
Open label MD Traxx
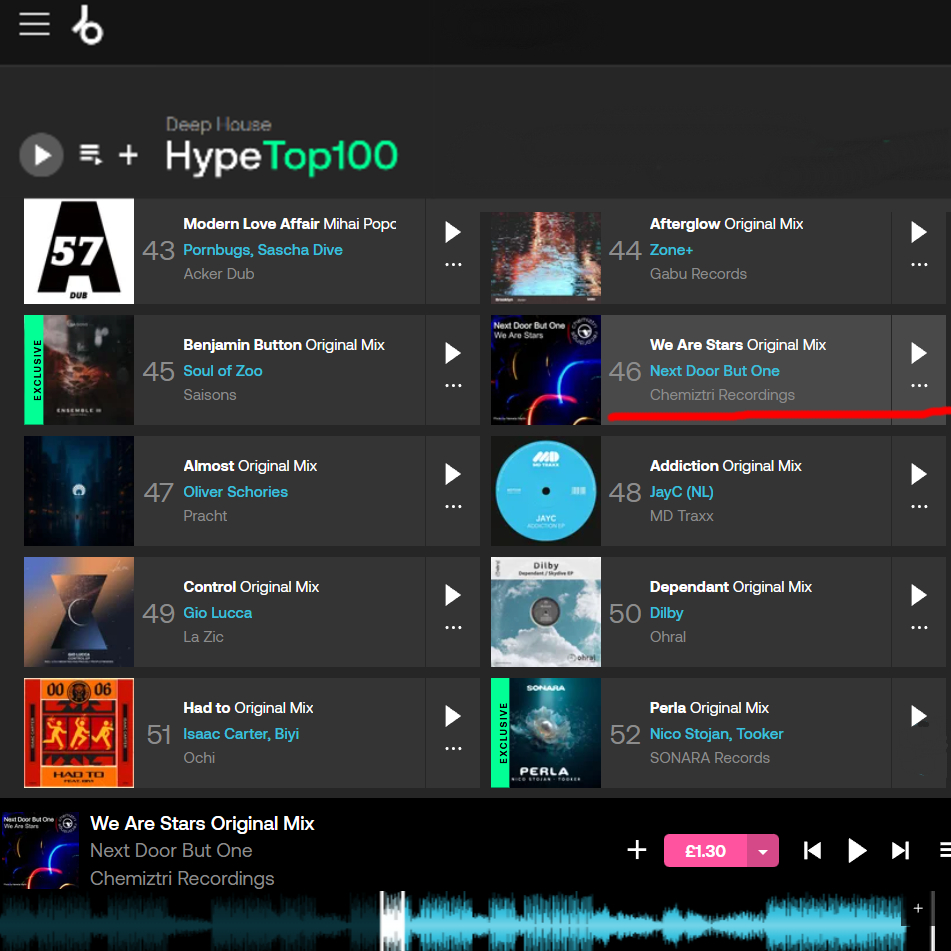click(x=682, y=516)
